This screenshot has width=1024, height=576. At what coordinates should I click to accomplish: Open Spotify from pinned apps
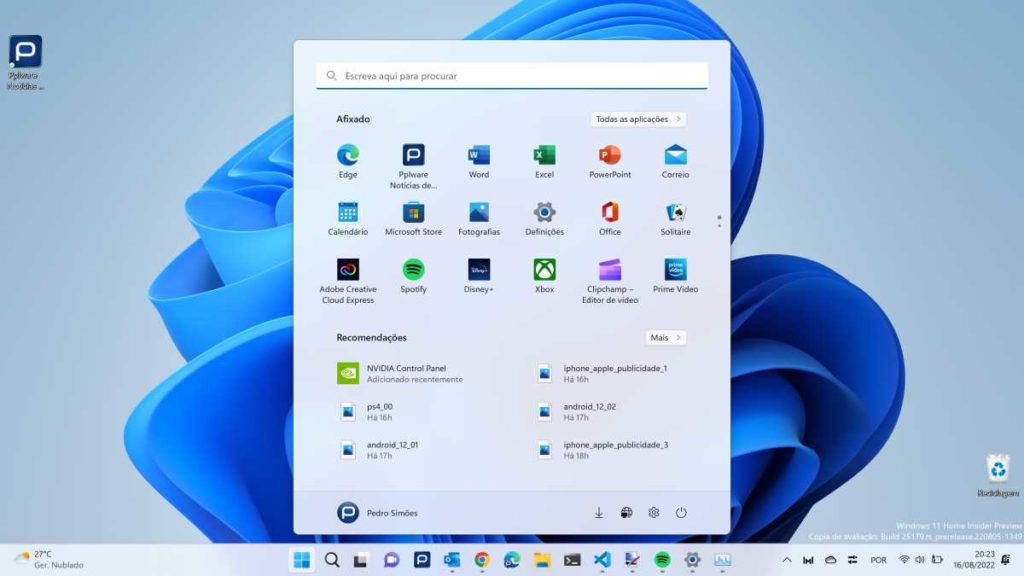413,276
